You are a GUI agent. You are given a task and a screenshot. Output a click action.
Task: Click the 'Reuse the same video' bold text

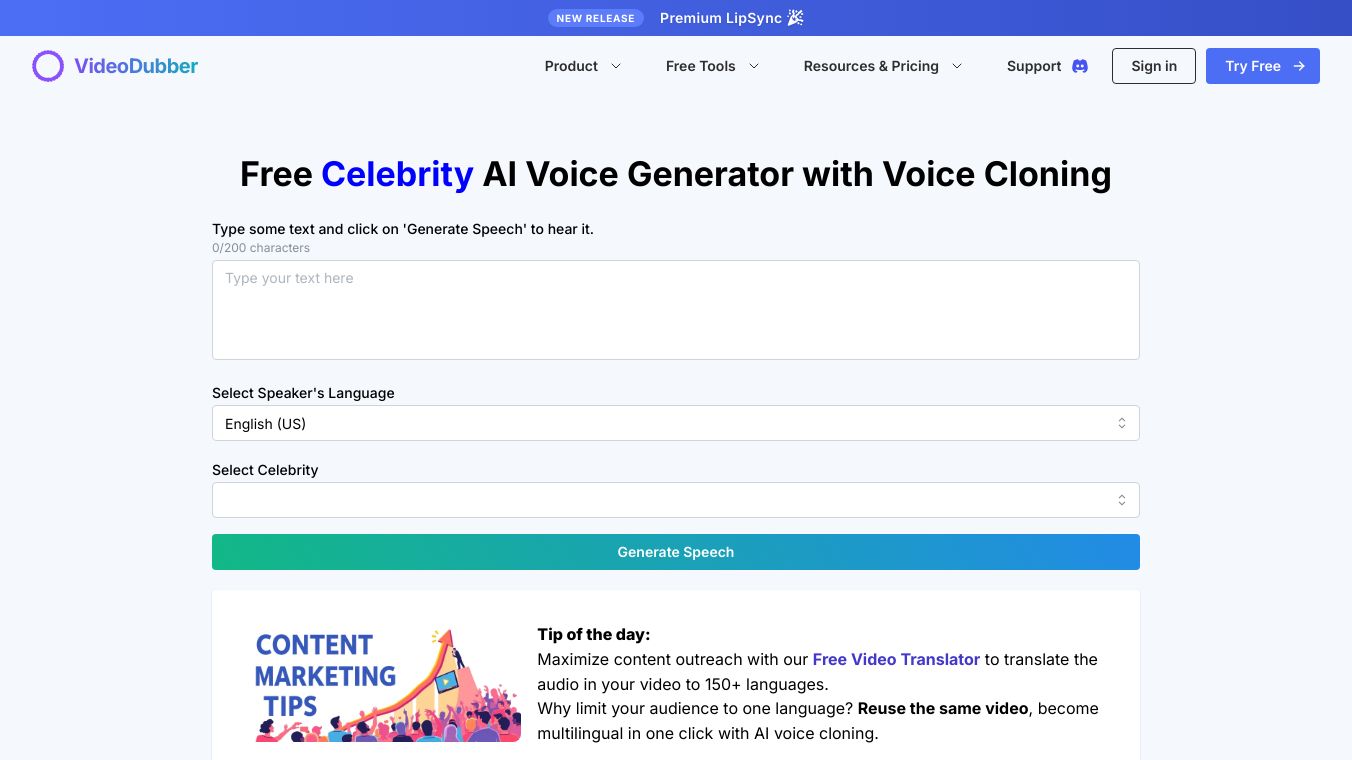click(943, 708)
